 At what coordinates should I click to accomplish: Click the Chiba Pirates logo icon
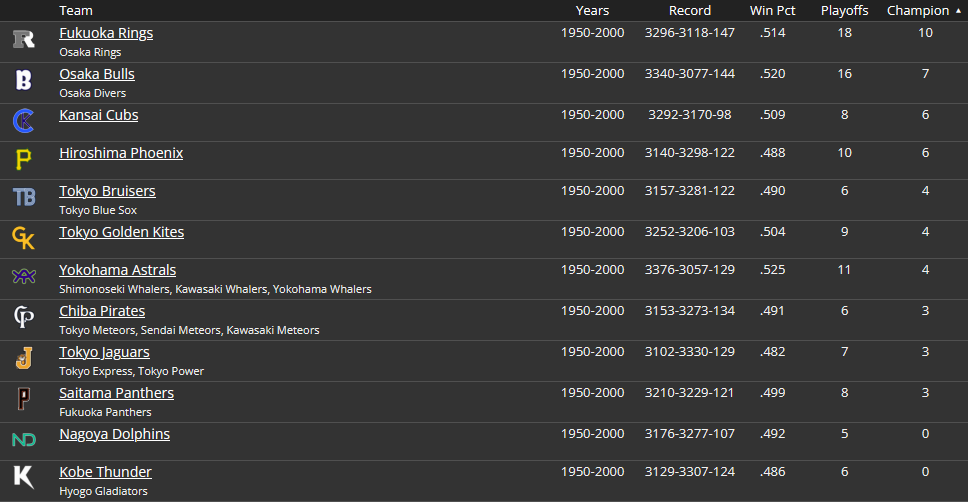click(24, 317)
